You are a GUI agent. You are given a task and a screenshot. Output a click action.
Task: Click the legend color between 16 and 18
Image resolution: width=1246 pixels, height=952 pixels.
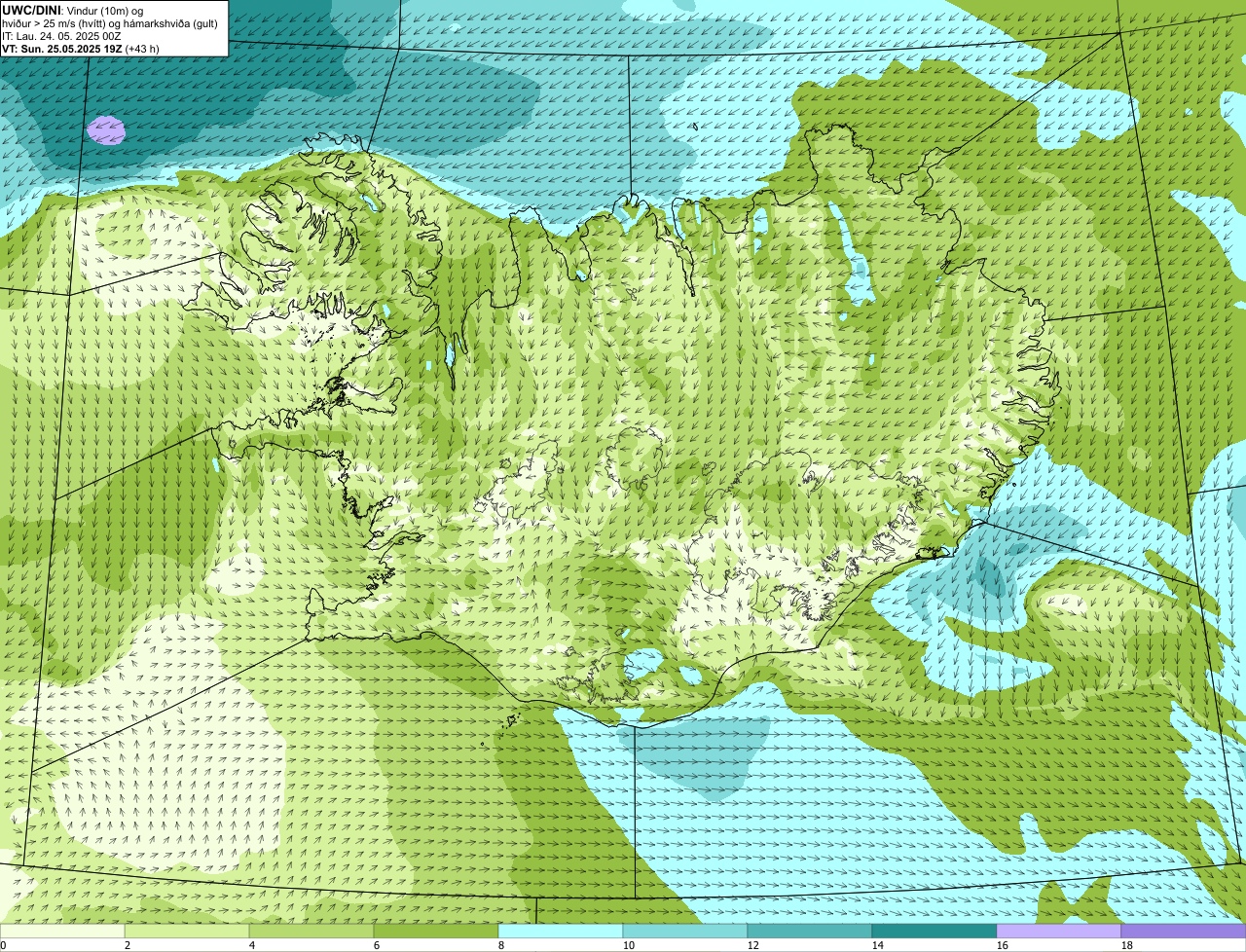coord(1059,932)
